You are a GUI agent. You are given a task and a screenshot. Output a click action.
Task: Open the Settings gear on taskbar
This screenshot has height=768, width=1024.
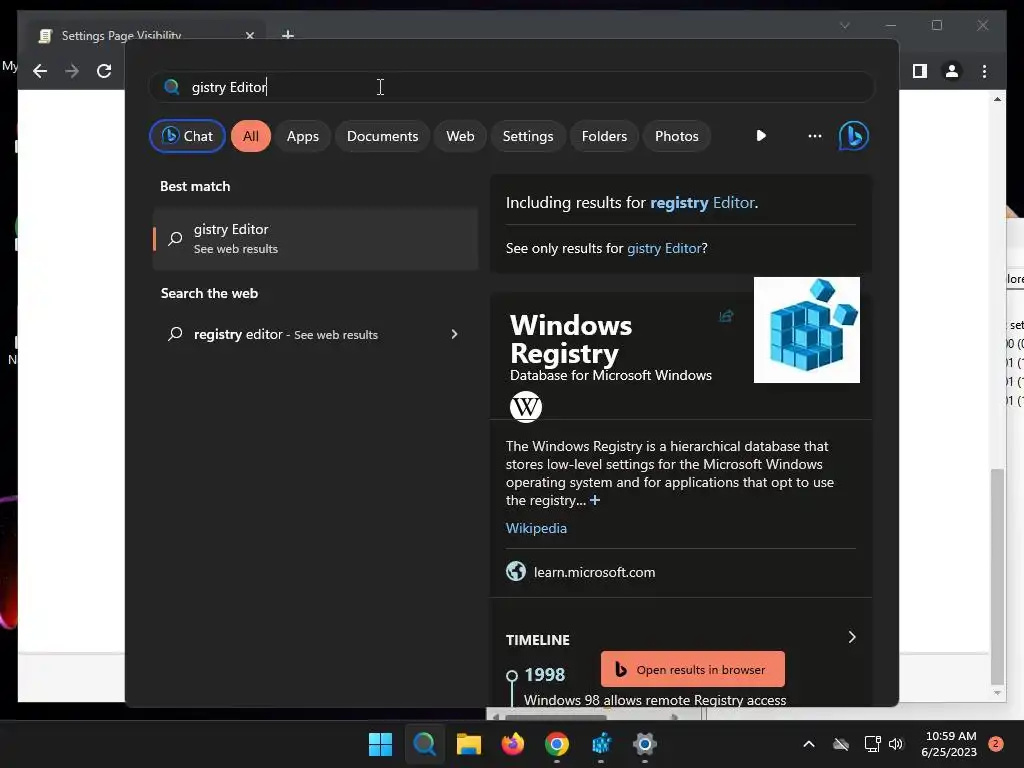click(645, 744)
